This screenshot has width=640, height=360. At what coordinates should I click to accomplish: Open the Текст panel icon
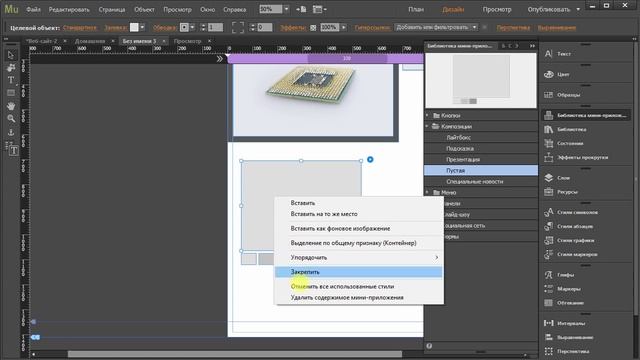coord(549,53)
